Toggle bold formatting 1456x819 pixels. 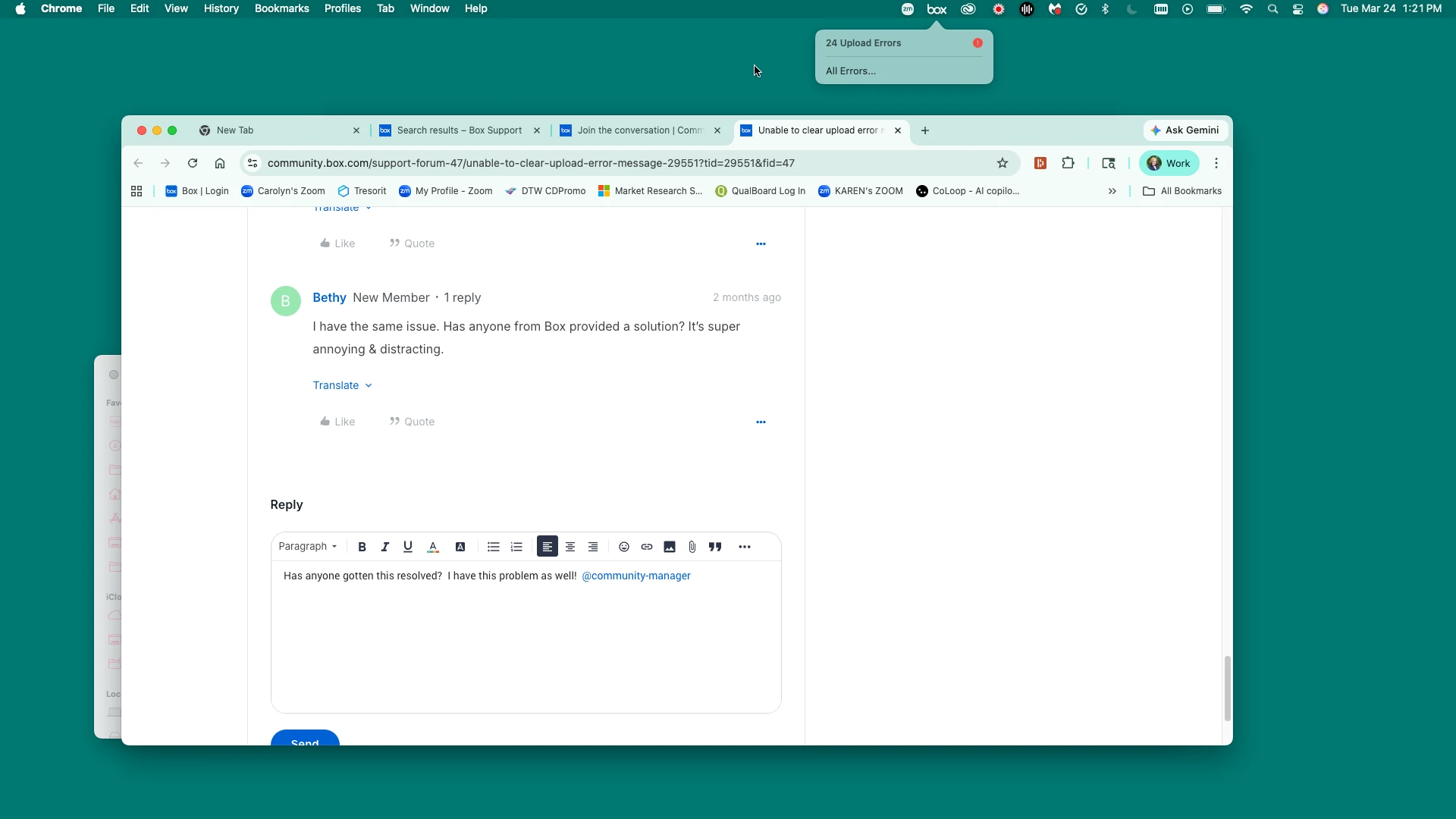tap(362, 547)
